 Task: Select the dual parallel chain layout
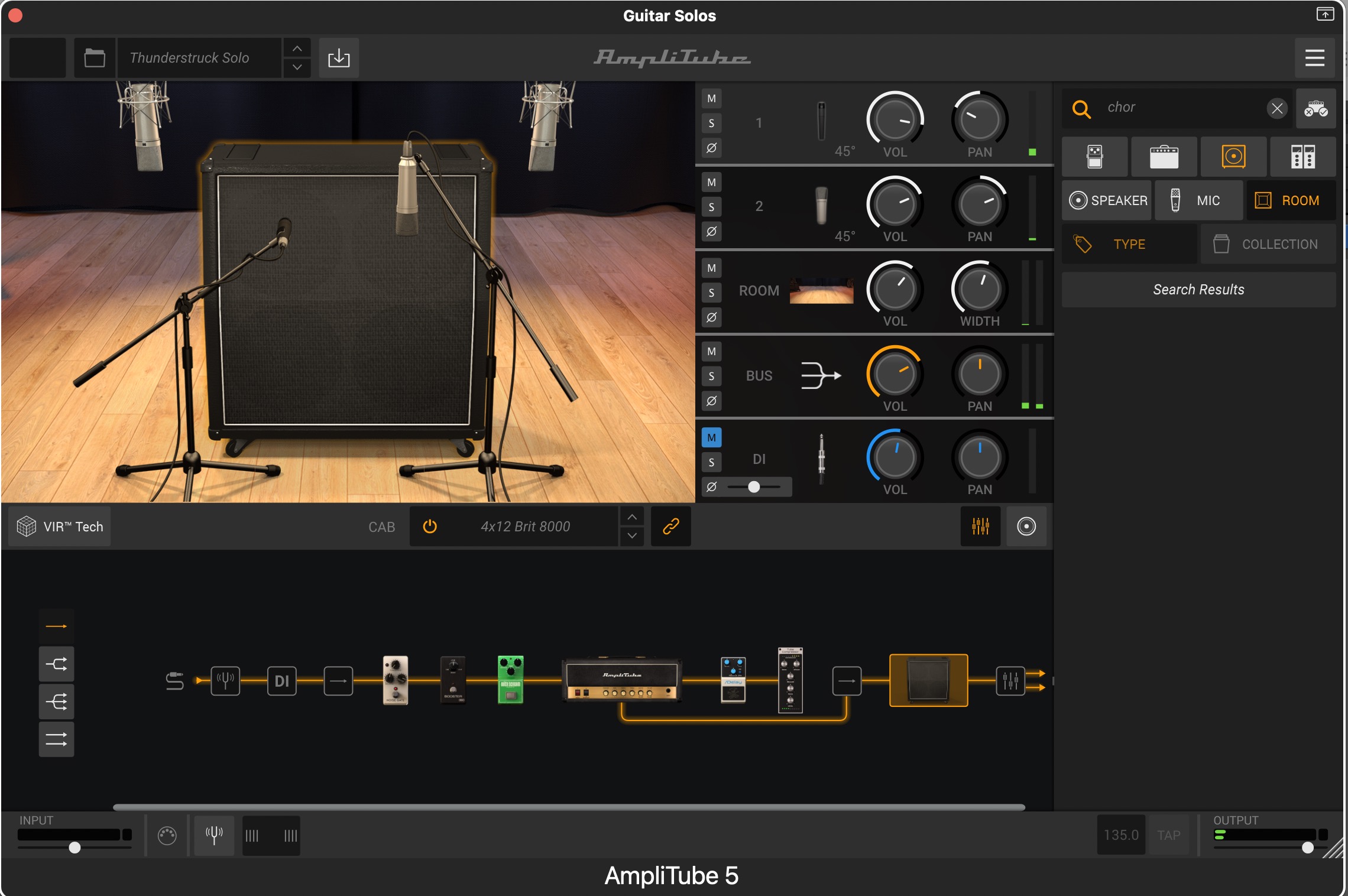click(57, 739)
